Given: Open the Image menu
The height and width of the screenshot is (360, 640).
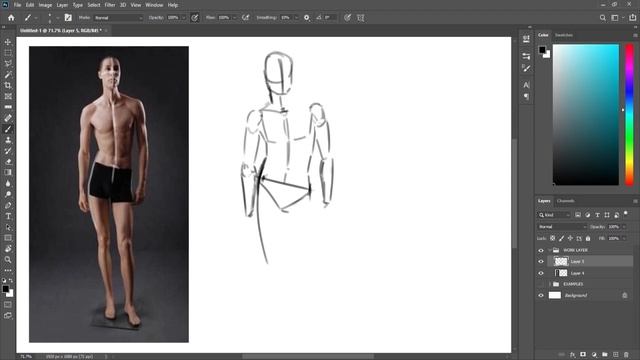Looking at the screenshot, I should point(45,5).
